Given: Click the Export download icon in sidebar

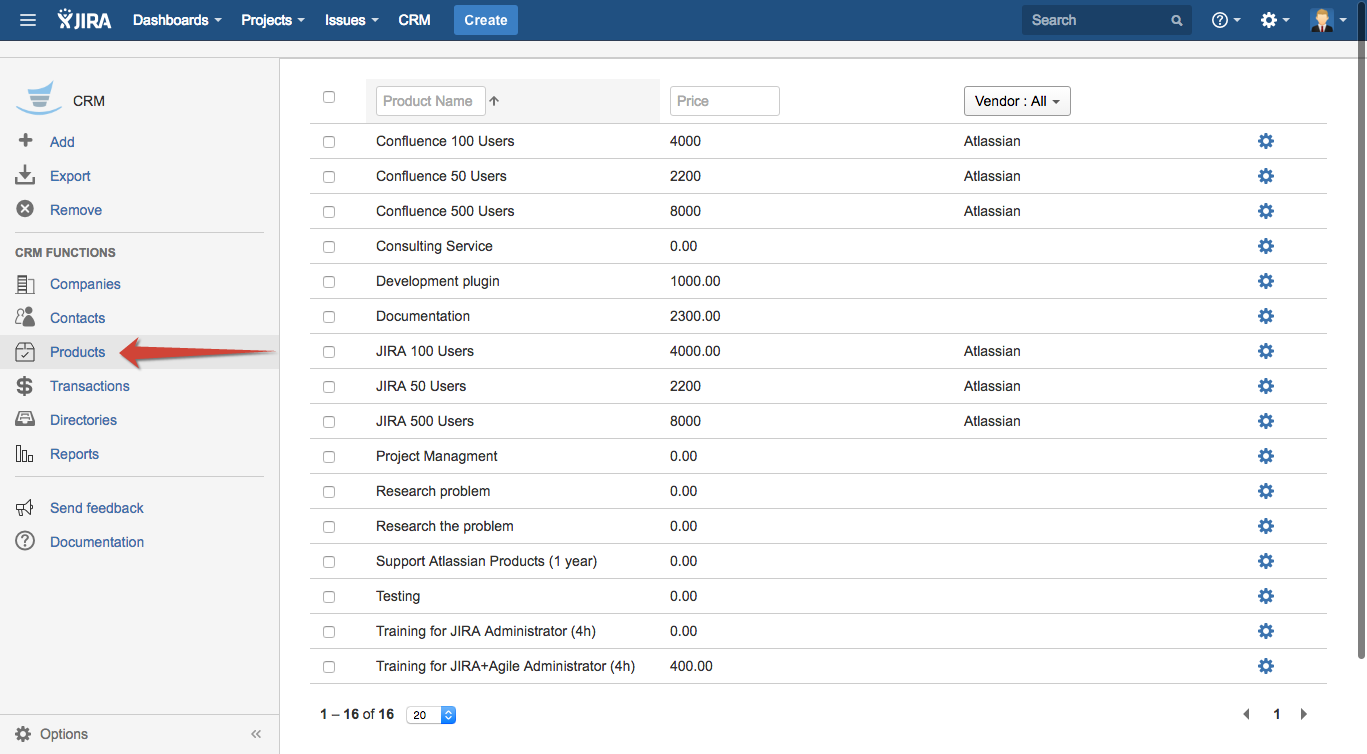Looking at the screenshot, I should pos(25,176).
